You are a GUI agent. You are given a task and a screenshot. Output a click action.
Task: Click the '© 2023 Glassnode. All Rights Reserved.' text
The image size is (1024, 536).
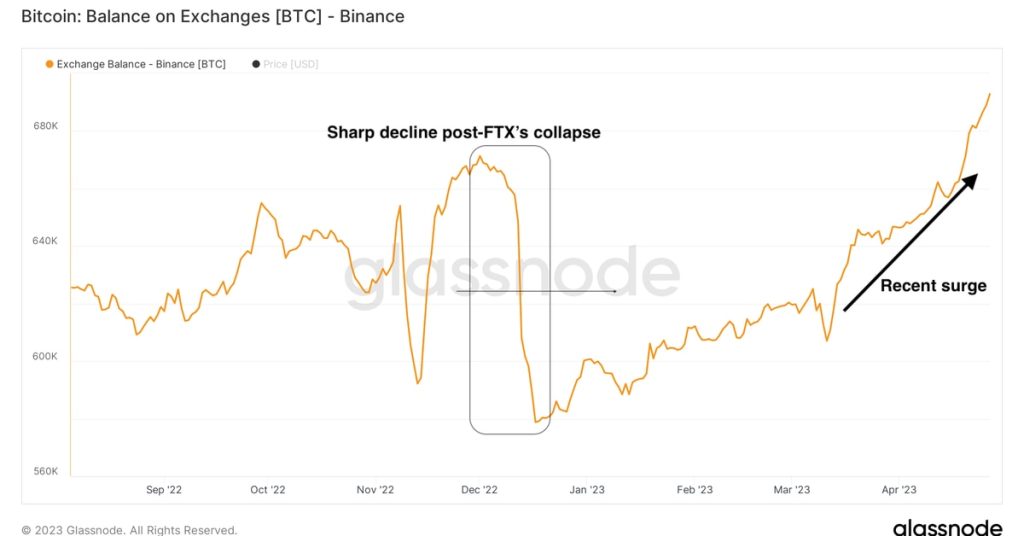point(129,530)
